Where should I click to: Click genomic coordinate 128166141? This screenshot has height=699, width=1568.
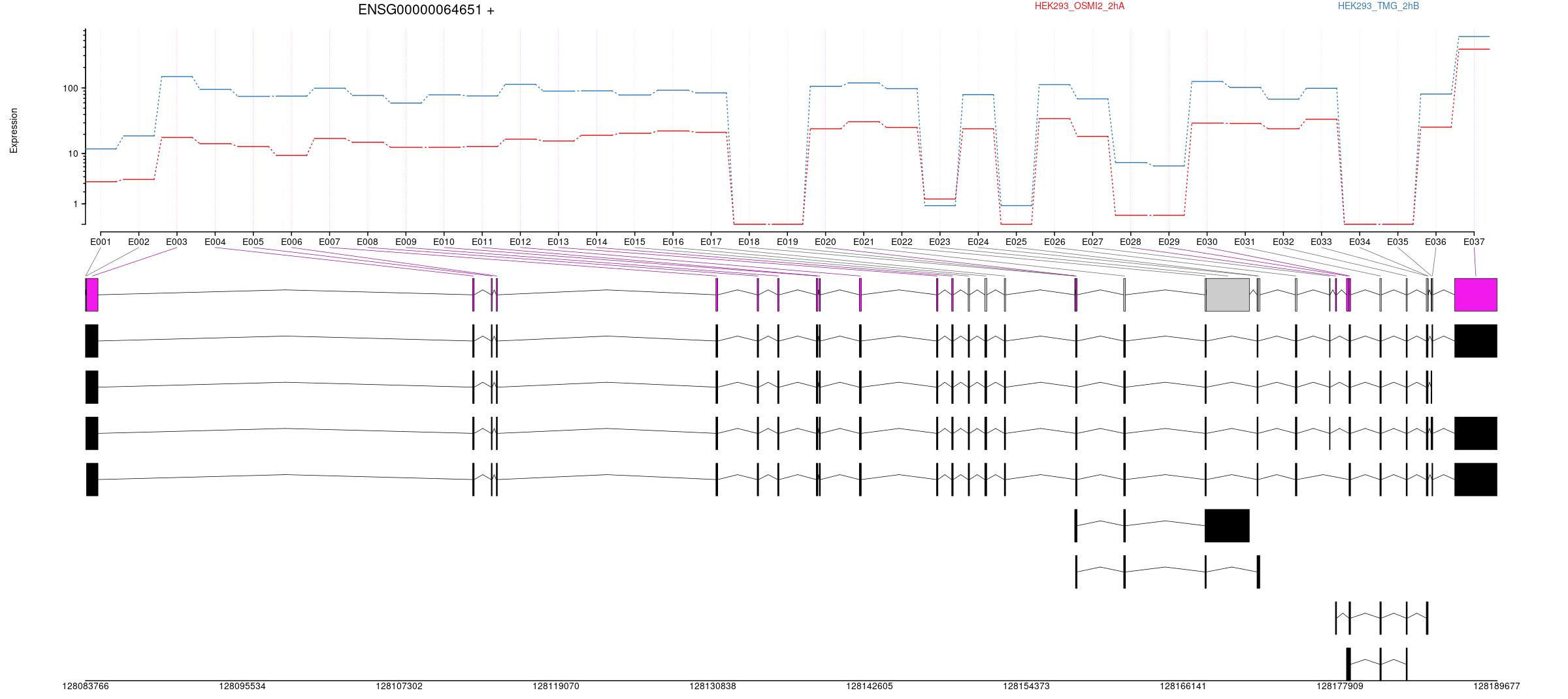(1183, 686)
